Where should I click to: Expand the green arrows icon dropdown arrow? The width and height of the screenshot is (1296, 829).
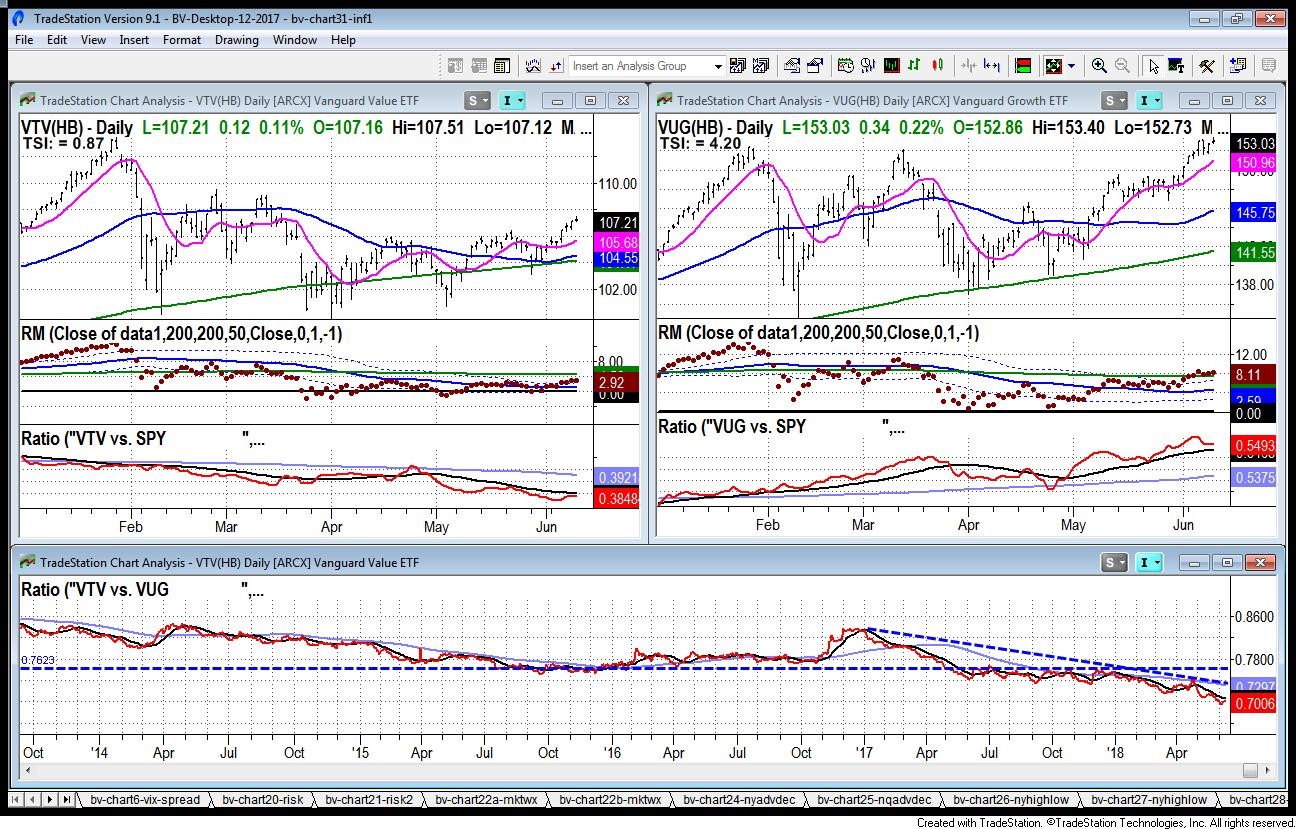point(1071,66)
